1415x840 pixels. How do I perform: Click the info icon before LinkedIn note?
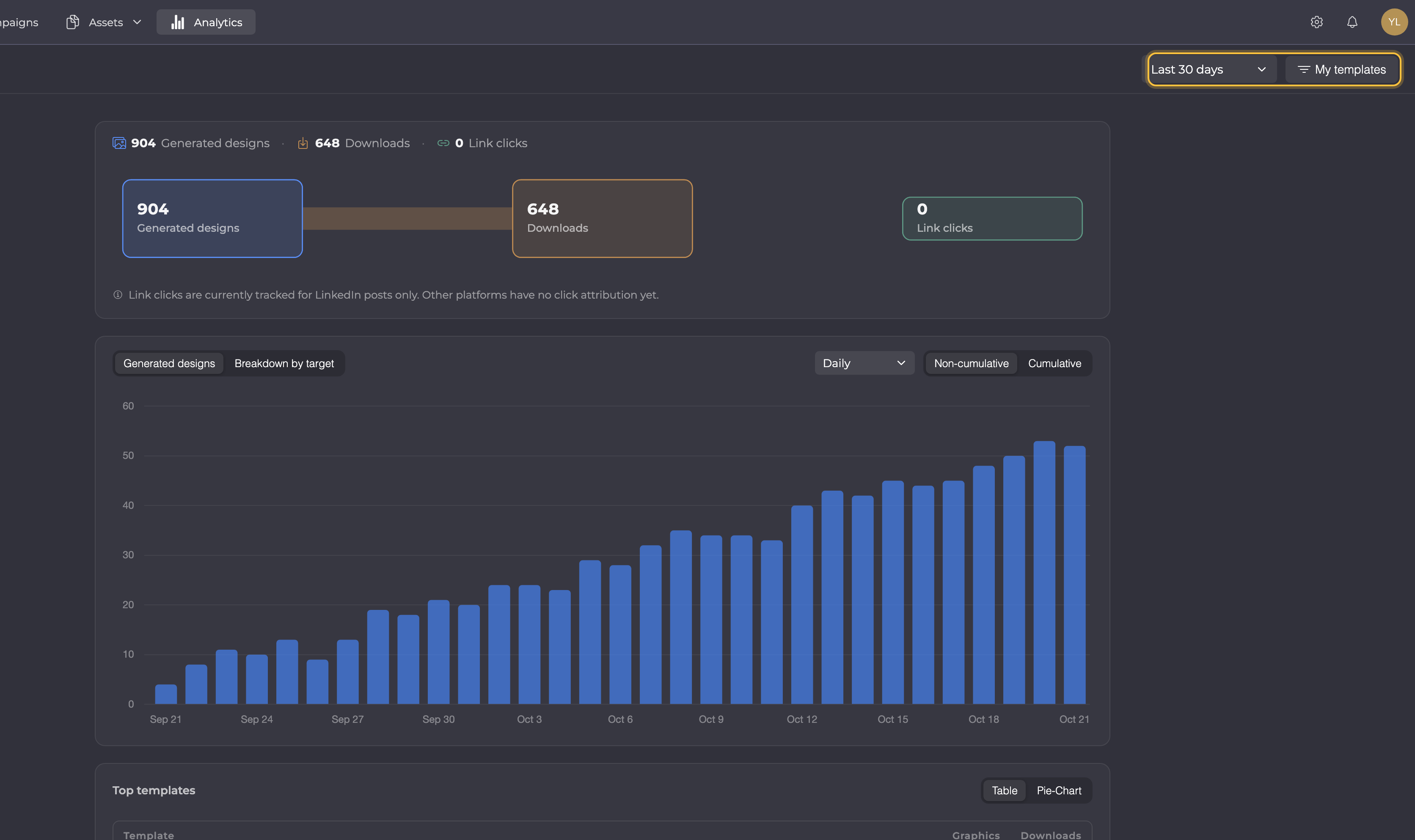tap(118, 295)
